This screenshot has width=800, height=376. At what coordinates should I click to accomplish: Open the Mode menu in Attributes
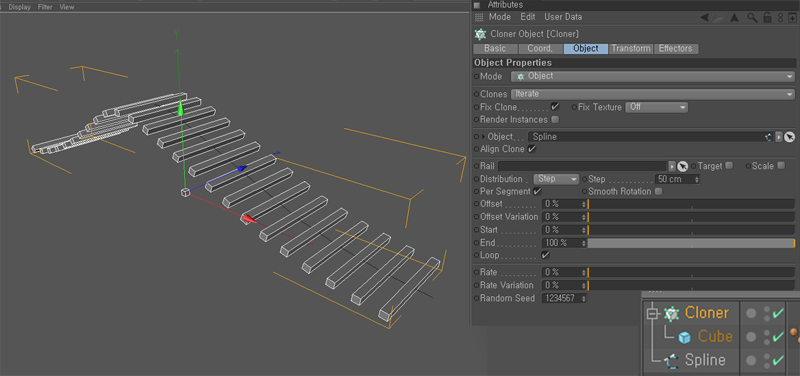pos(499,17)
